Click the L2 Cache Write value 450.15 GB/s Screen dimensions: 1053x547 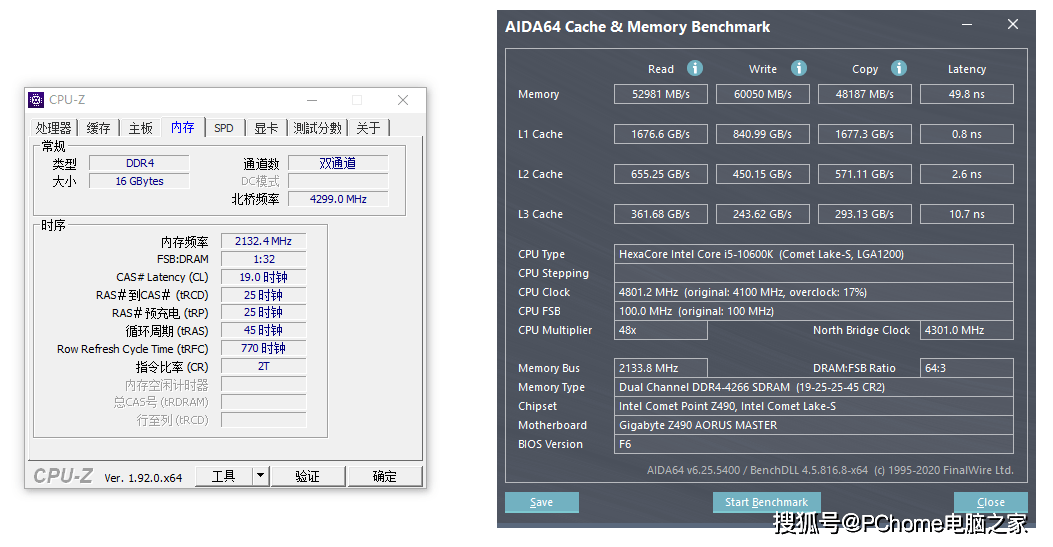click(x=763, y=174)
